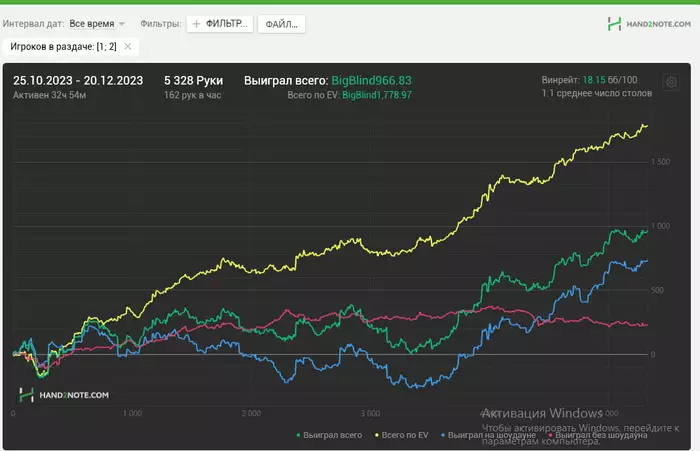Click the "1 000" x-axis label

[133, 413]
